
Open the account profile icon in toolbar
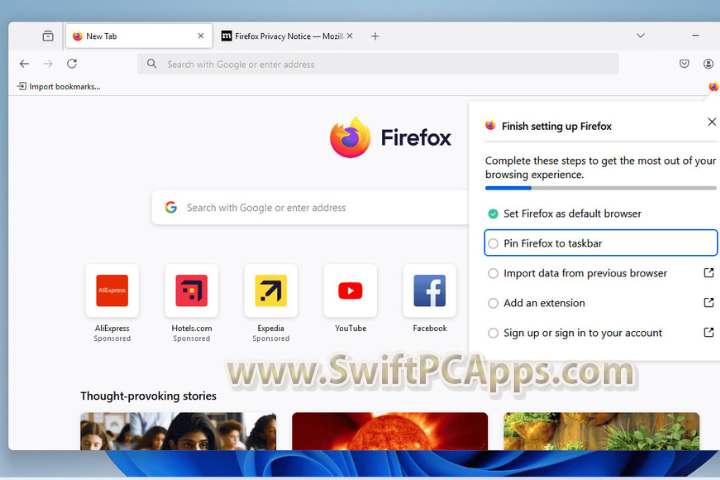(708, 64)
